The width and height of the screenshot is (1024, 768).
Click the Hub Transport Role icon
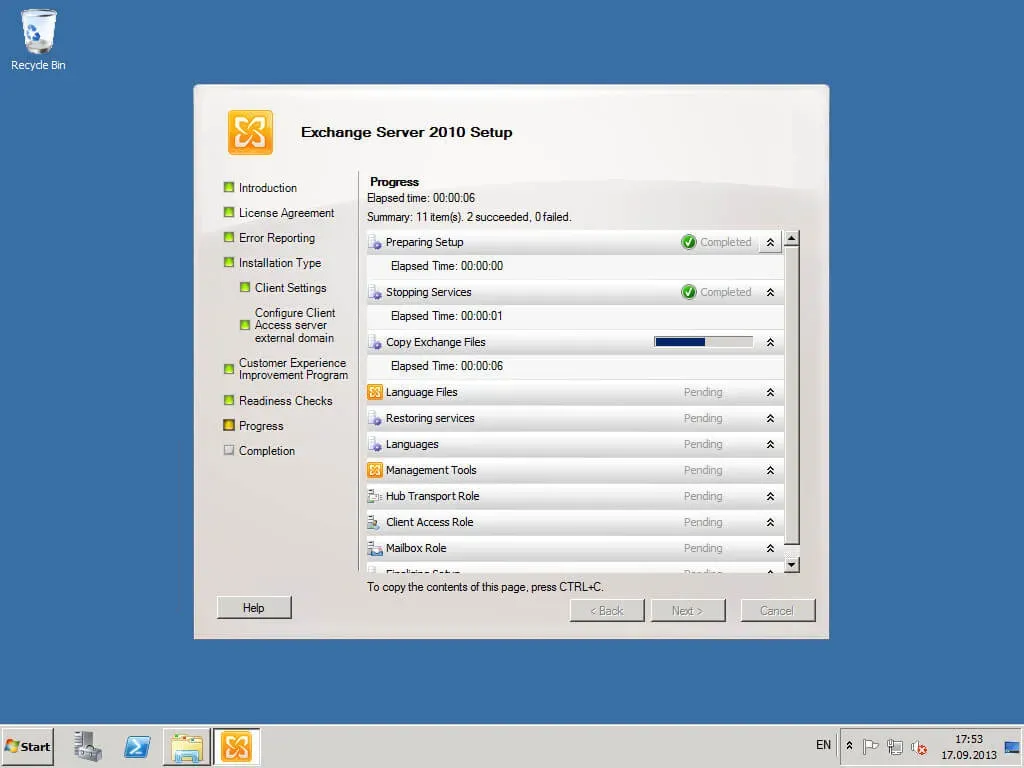click(375, 496)
